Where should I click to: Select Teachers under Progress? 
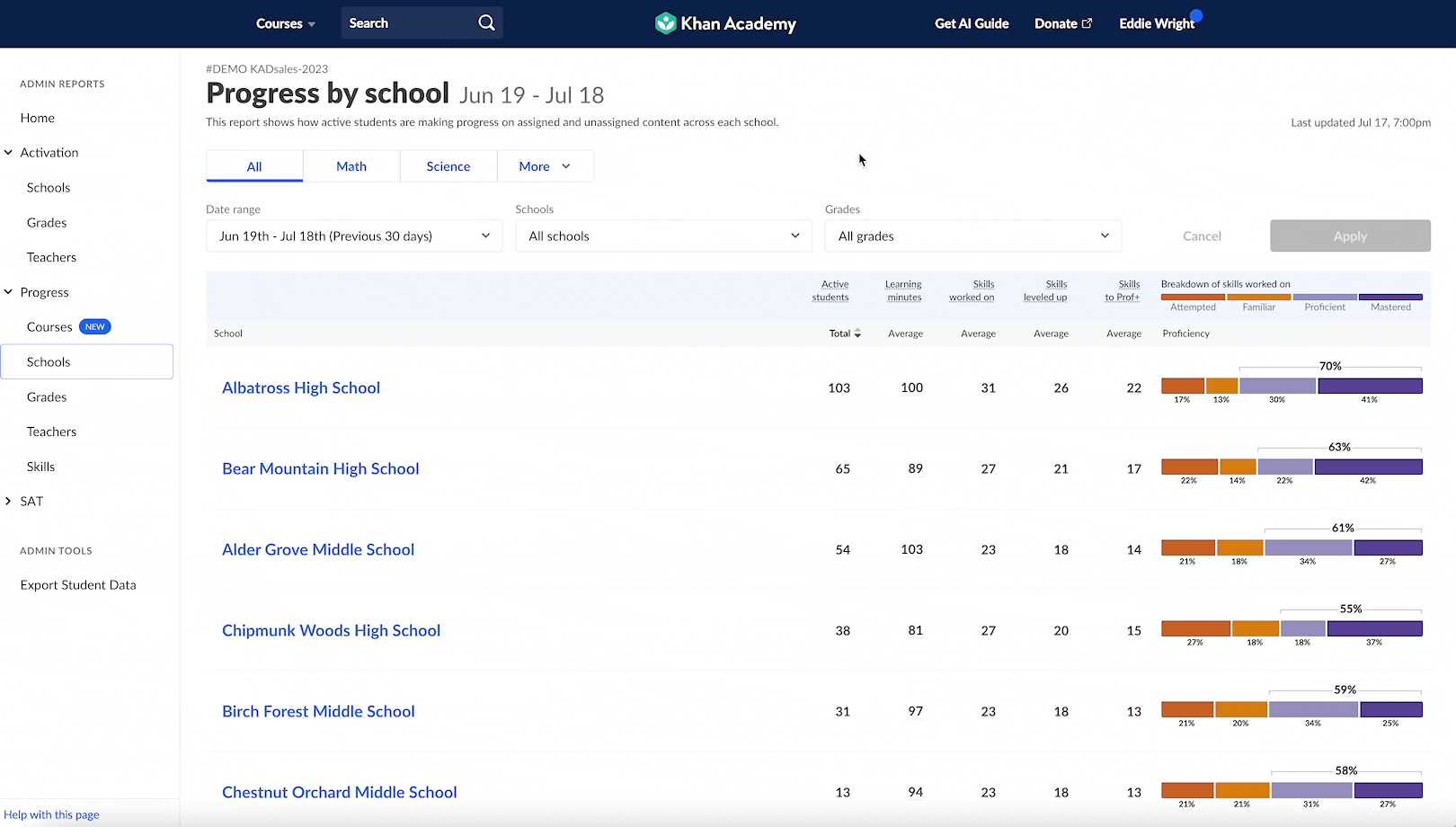coord(52,431)
